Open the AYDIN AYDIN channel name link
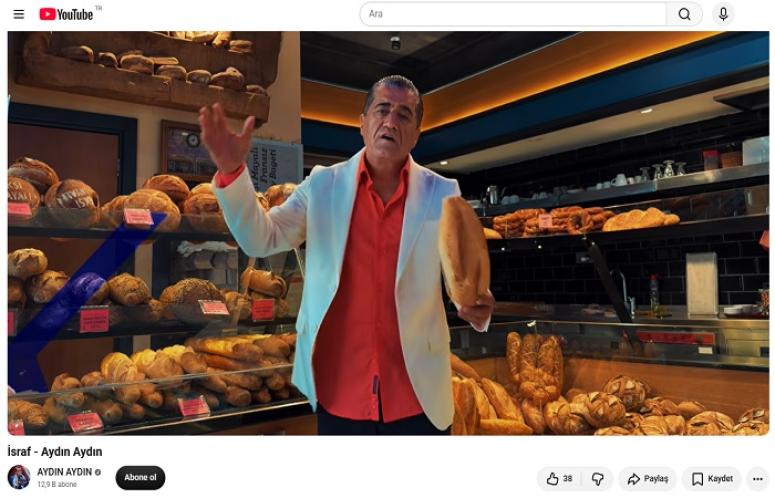This screenshot has width=775, height=498. click(x=64, y=472)
